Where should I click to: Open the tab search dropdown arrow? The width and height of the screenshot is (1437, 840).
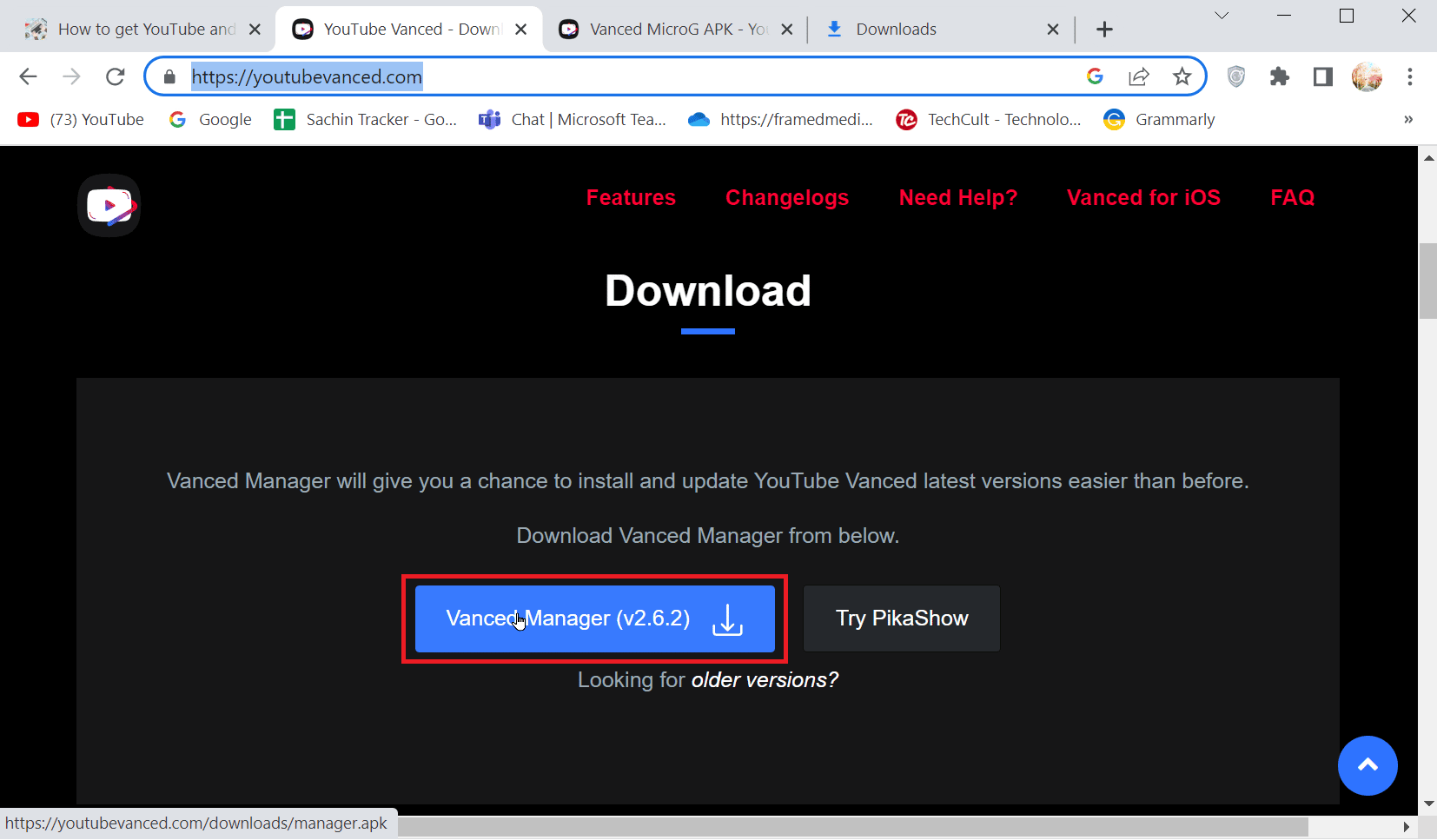[x=1222, y=16]
